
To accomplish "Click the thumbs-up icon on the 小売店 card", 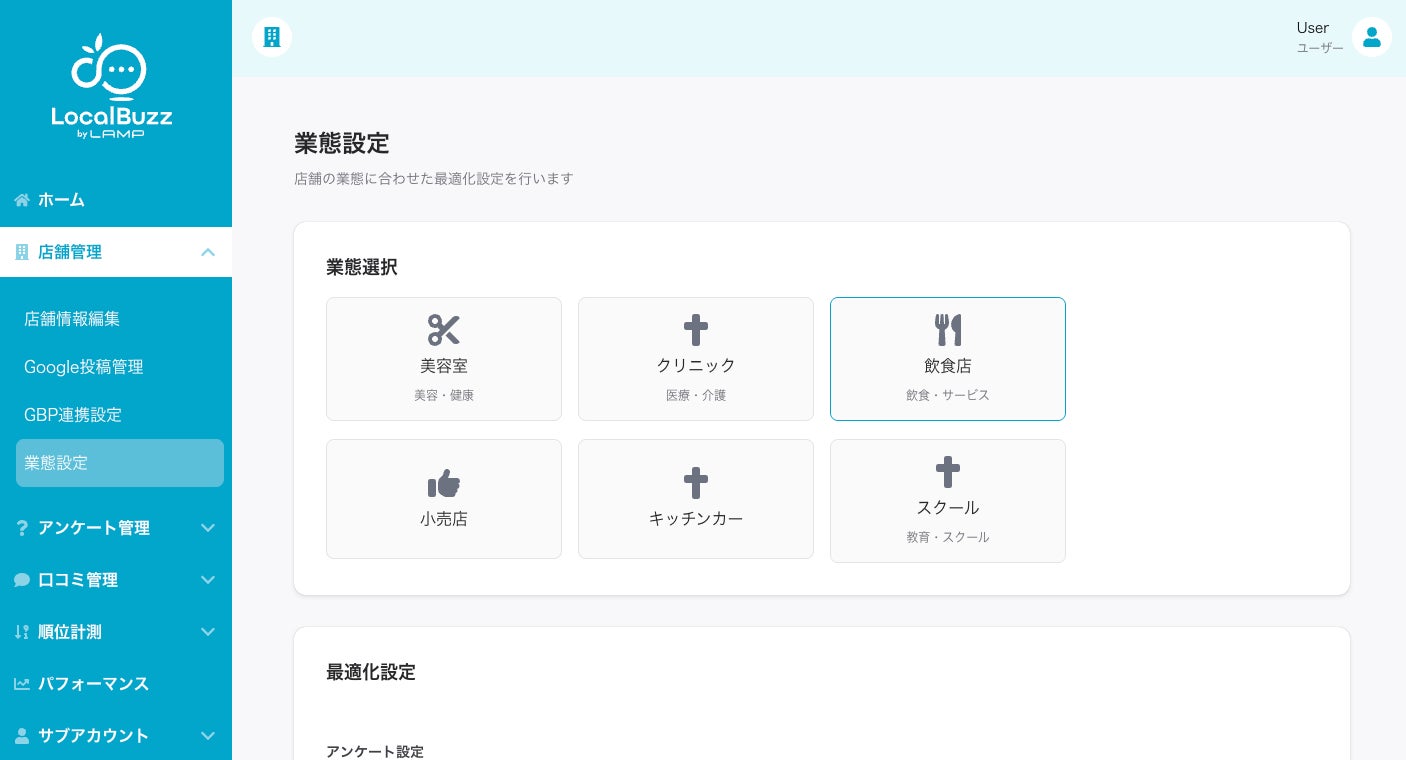I will (x=444, y=484).
